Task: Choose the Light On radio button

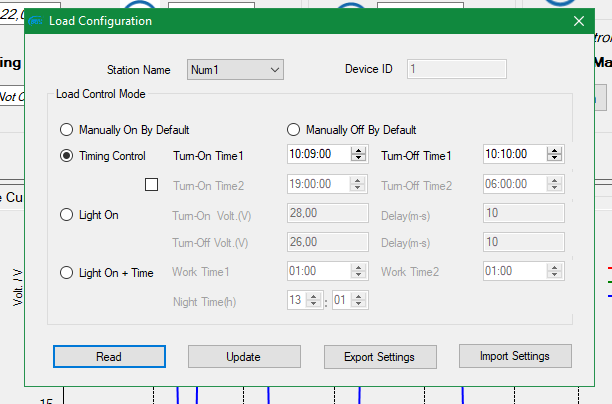Action: tap(67, 214)
